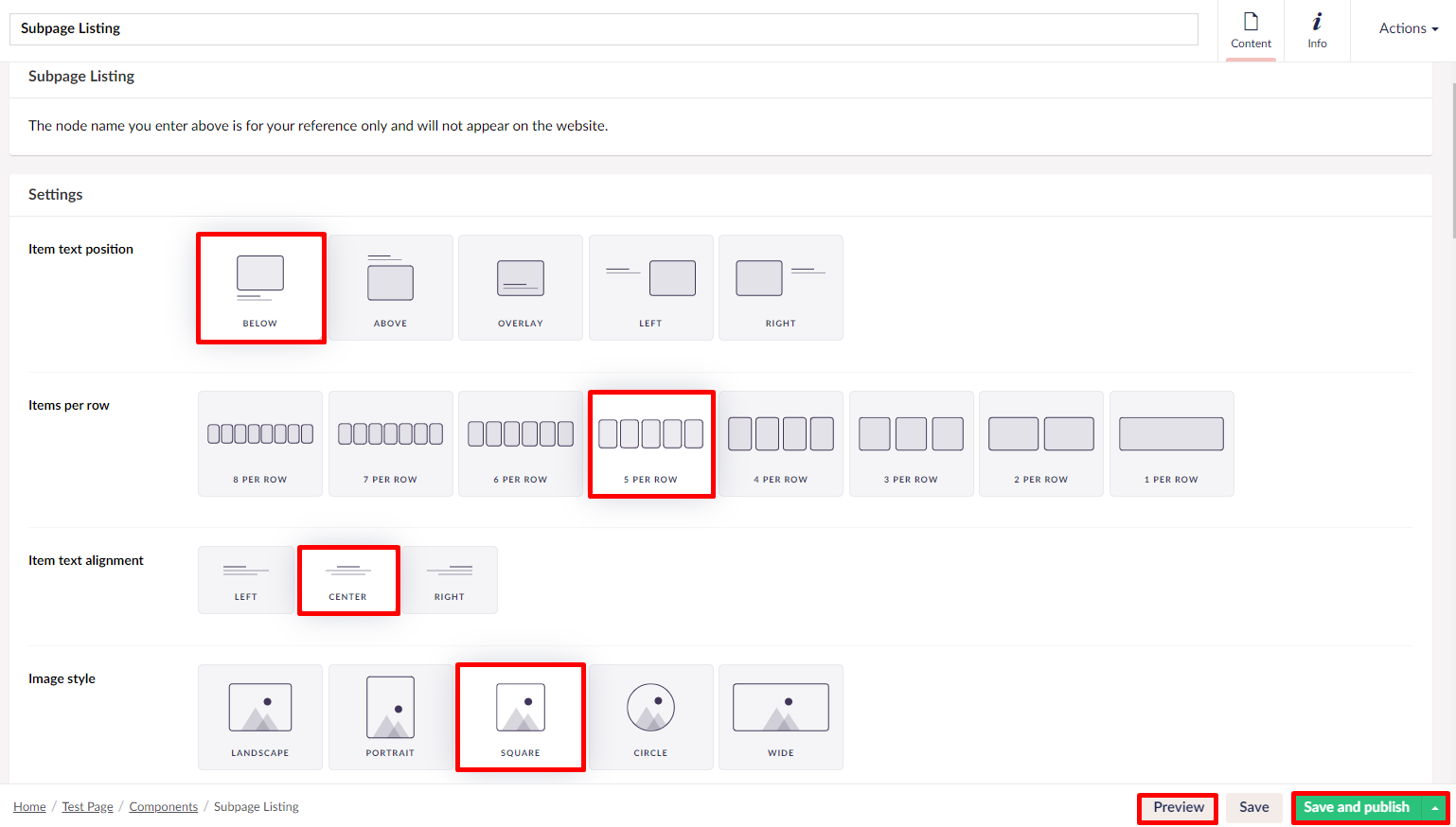Select Landscape image style
Viewport: 1456px width, 827px height.
pyautogui.click(x=260, y=717)
